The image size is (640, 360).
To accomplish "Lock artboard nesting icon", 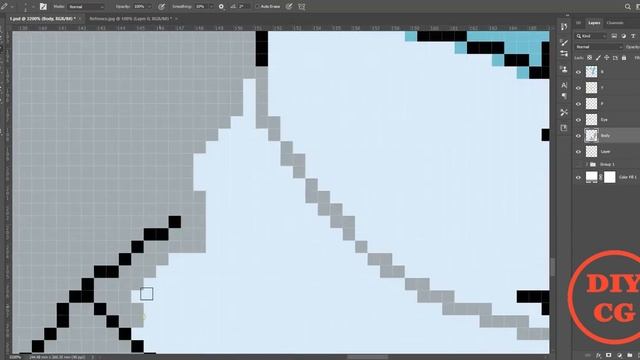I will pyautogui.click(x=616, y=58).
